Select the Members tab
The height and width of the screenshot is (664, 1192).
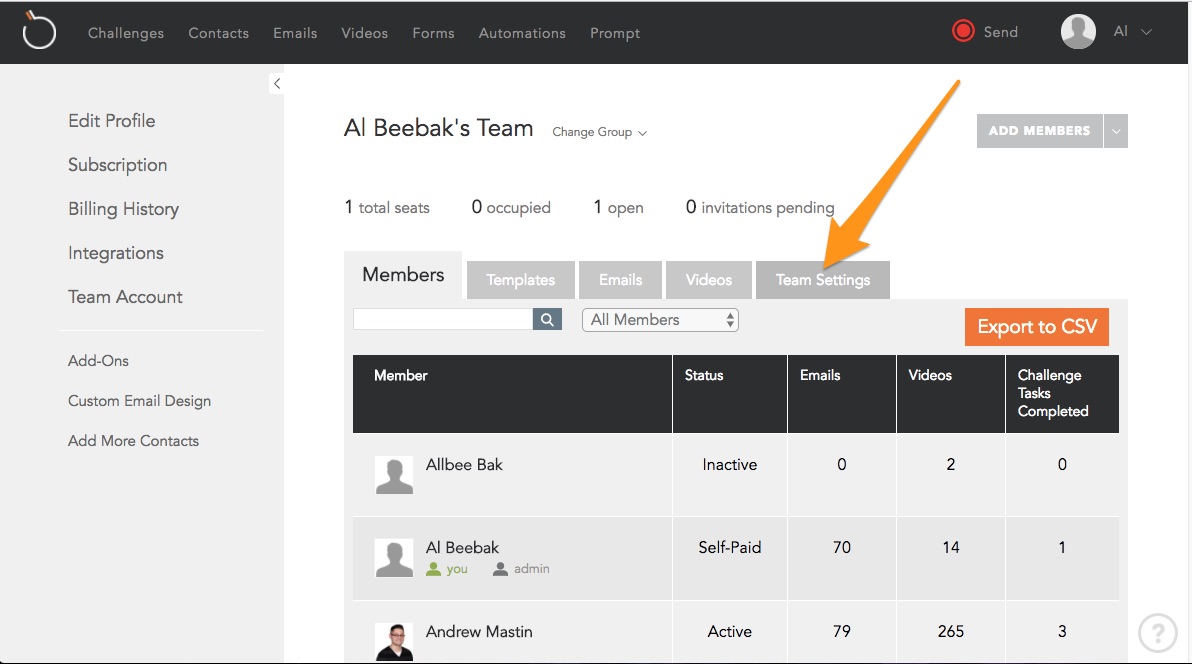(x=403, y=275)
